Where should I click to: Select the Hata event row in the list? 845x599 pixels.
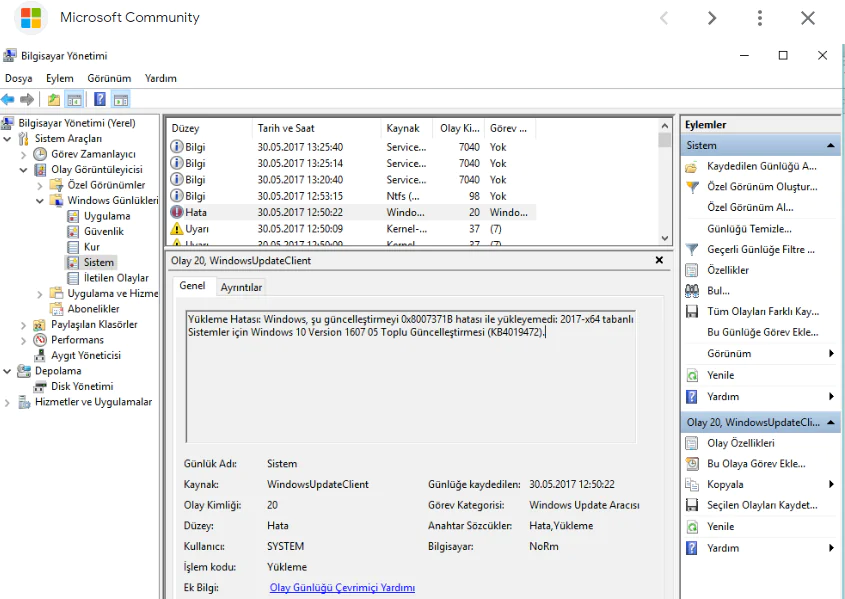click(300, 212)
